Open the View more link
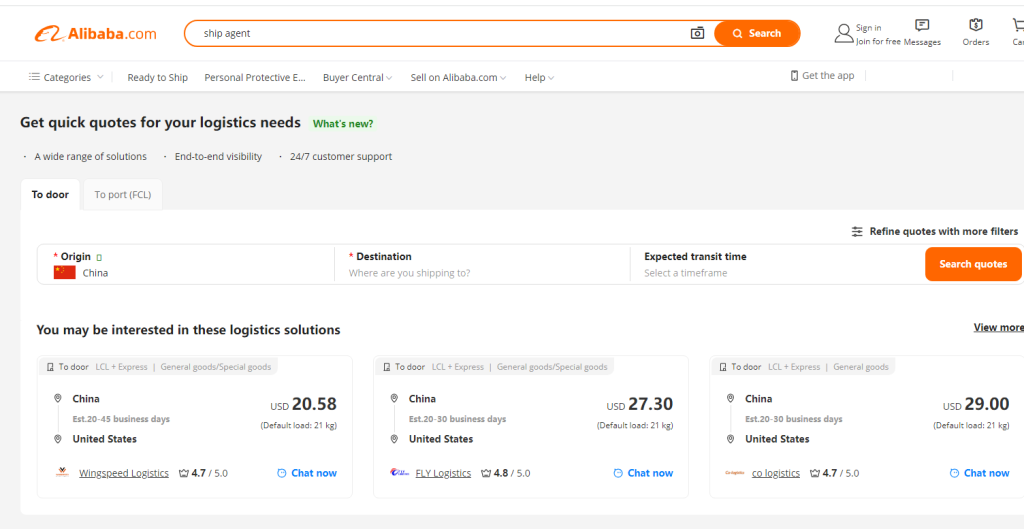Image resolution: width=1024 pixels, height=529 pixels. click(x=998, y=327)
